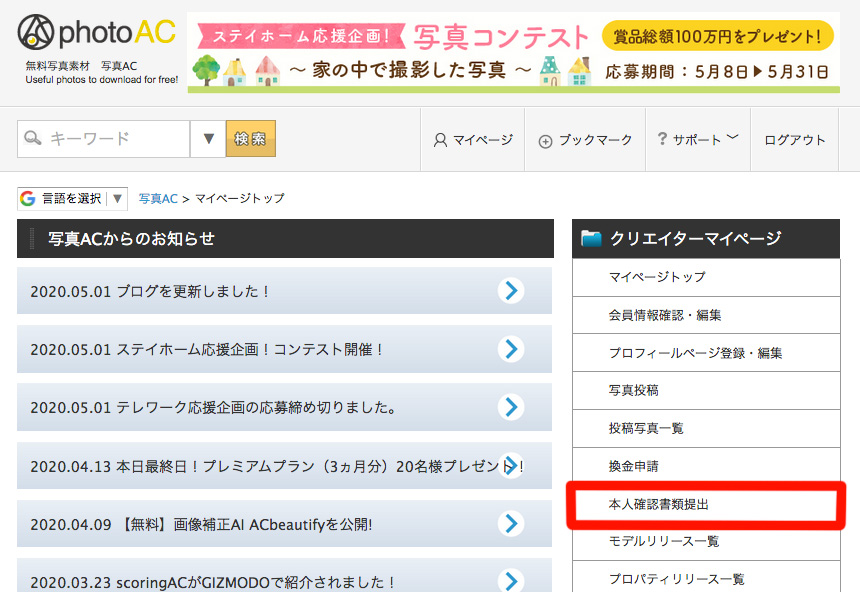Click the 写真AC breadcrumb link
The width and height of the screenshot is (860, 592).
(x=158, y=198)
